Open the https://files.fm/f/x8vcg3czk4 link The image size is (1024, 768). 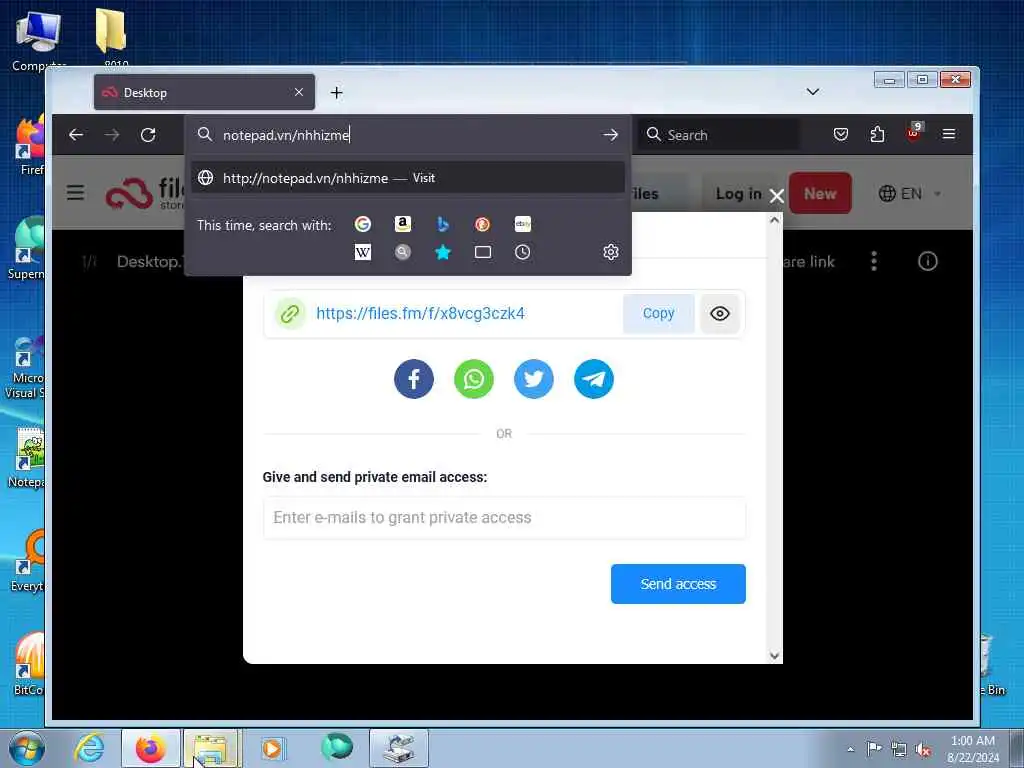coord(420,313)
